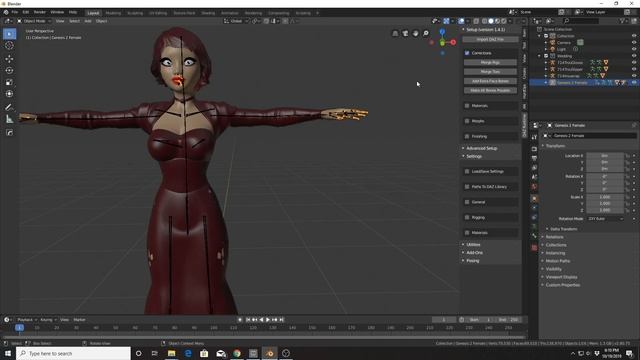Click the pan hand viewport icon
Viewport: 640px width, 360px height.
point(416,33)
